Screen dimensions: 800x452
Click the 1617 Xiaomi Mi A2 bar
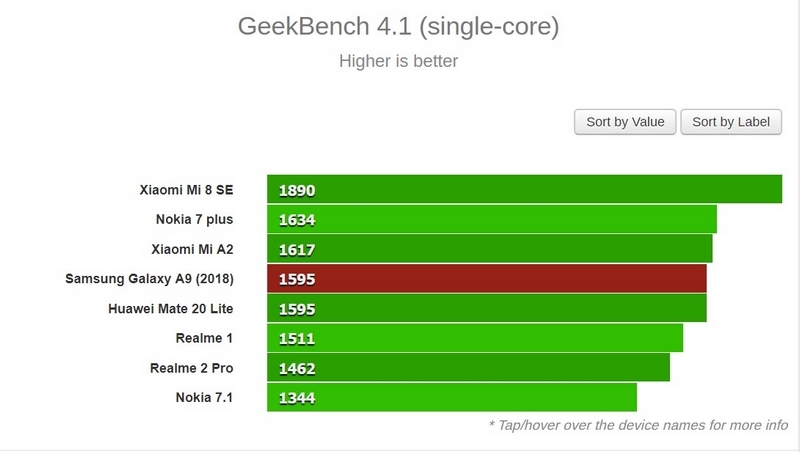[490, 249]
